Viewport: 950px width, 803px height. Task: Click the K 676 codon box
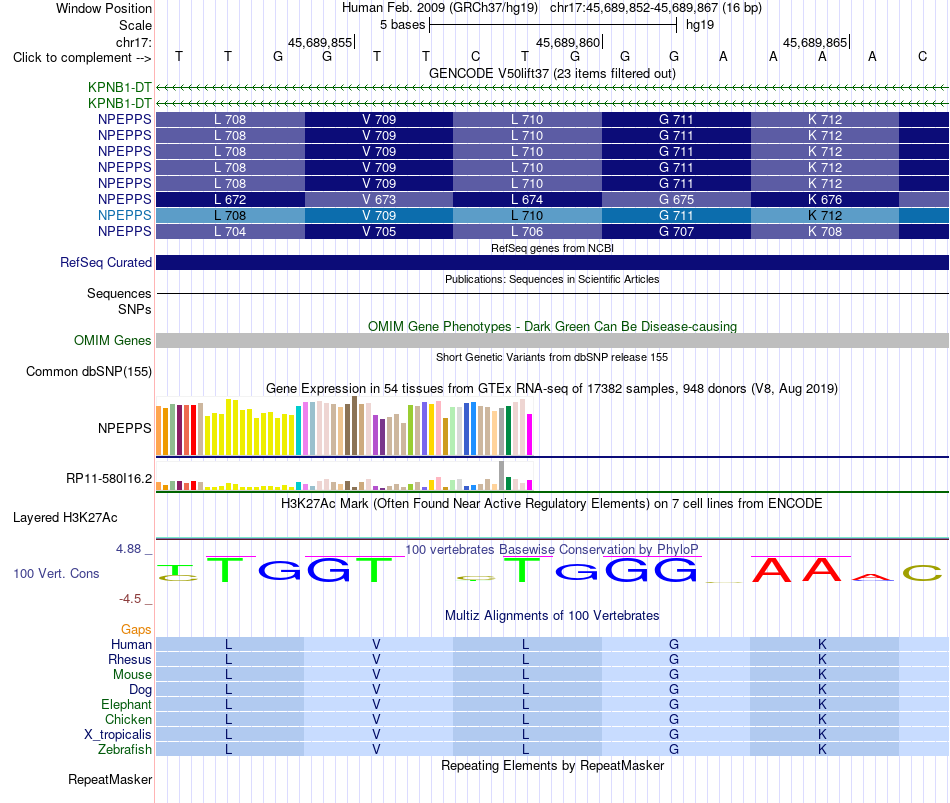click(825, 199)
